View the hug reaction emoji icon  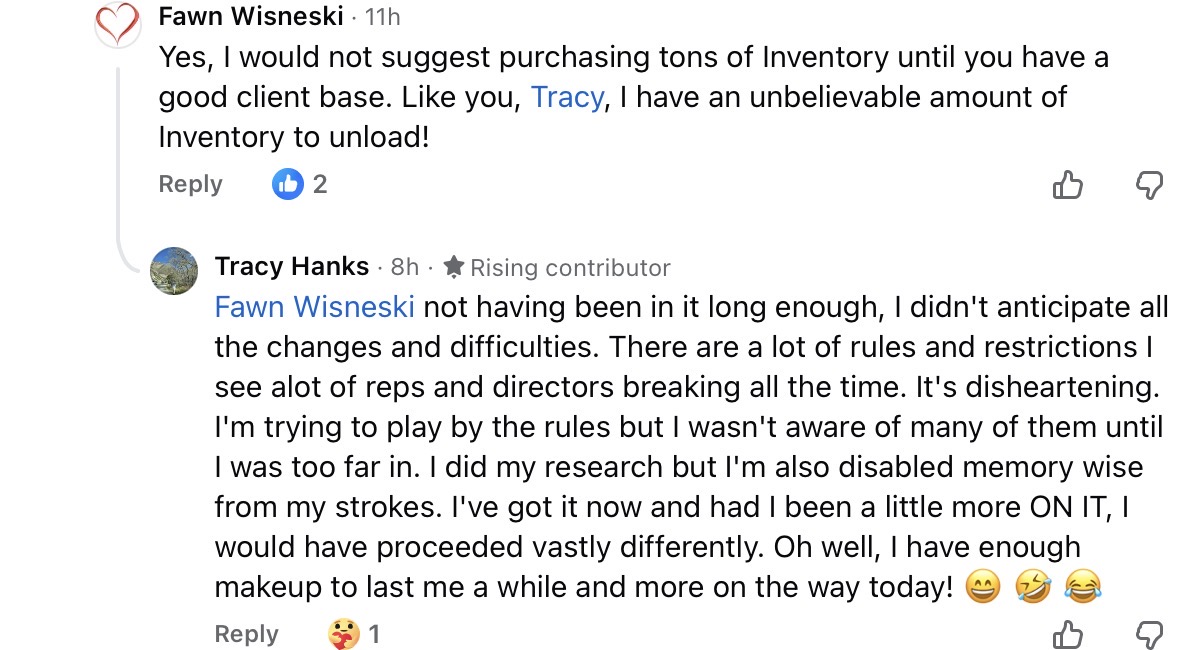(343, 634)
